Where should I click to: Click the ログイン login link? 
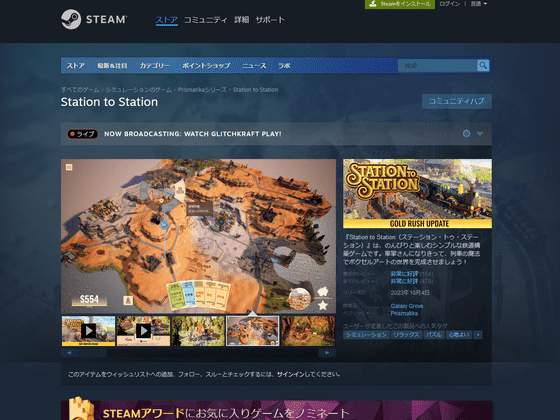coord(450,4)
